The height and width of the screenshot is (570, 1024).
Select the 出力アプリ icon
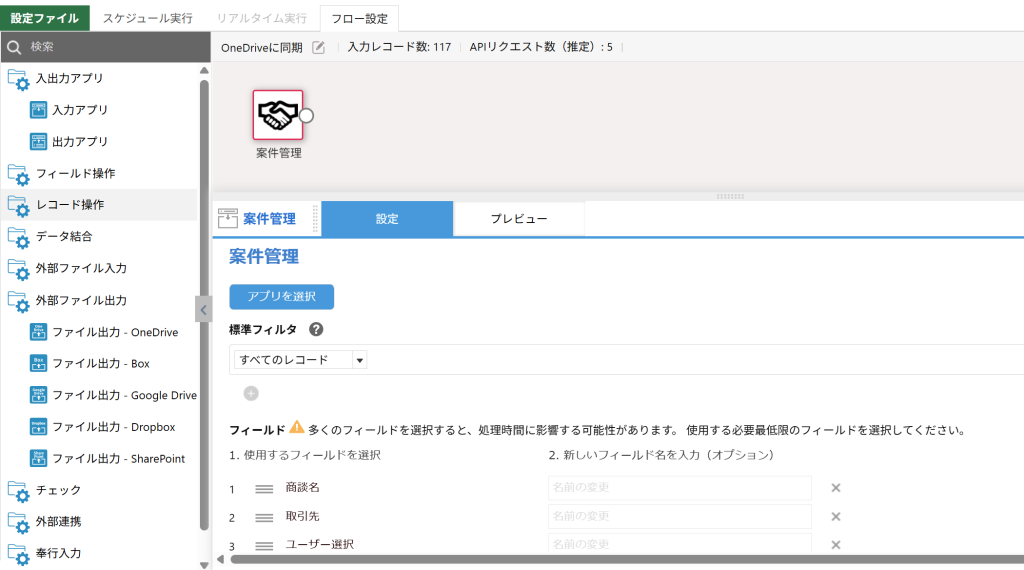coord(39,141)
